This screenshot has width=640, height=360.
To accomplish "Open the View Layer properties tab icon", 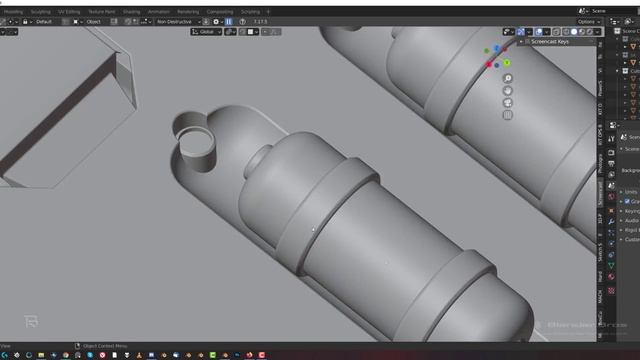I will tap(611, 175).
